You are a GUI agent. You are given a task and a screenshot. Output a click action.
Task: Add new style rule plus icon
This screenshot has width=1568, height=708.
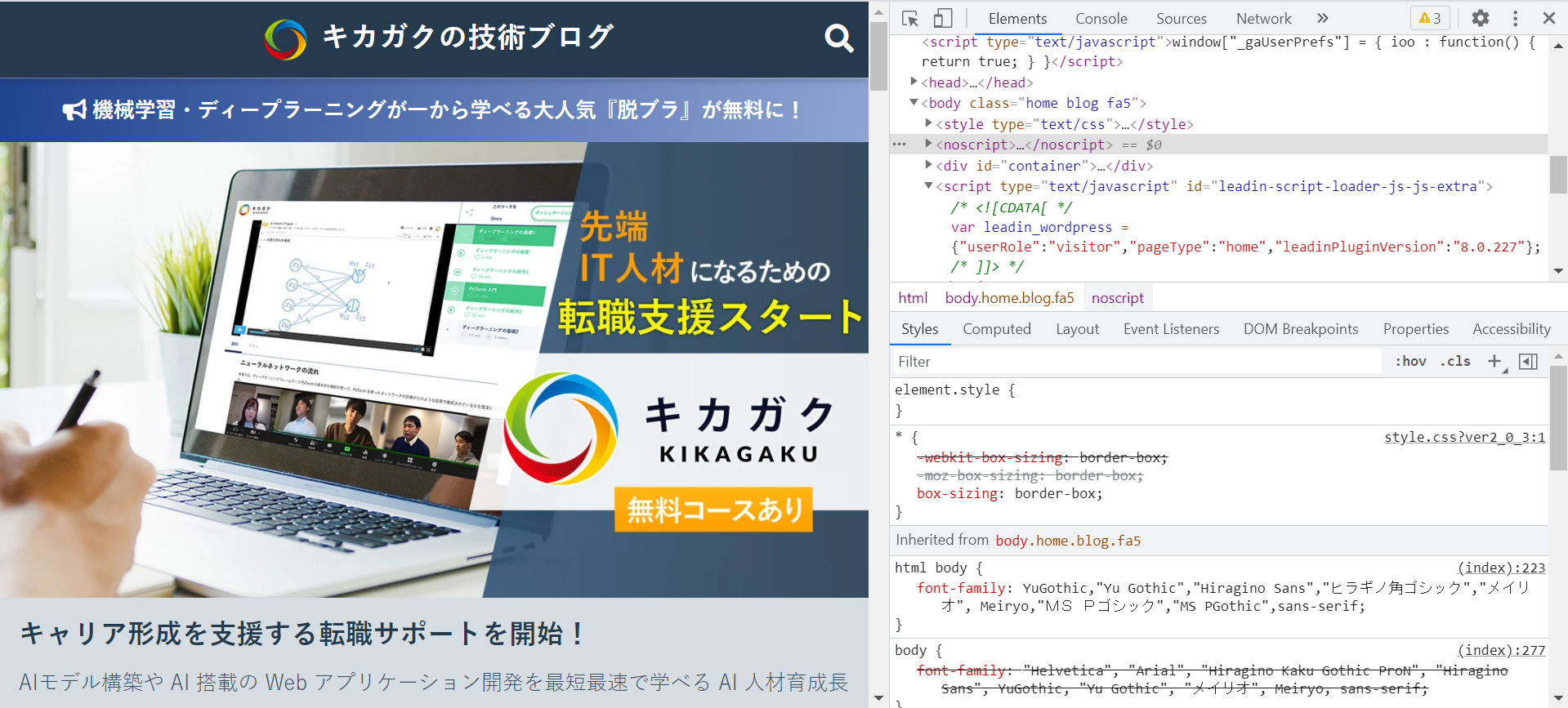pos(1494,361)
